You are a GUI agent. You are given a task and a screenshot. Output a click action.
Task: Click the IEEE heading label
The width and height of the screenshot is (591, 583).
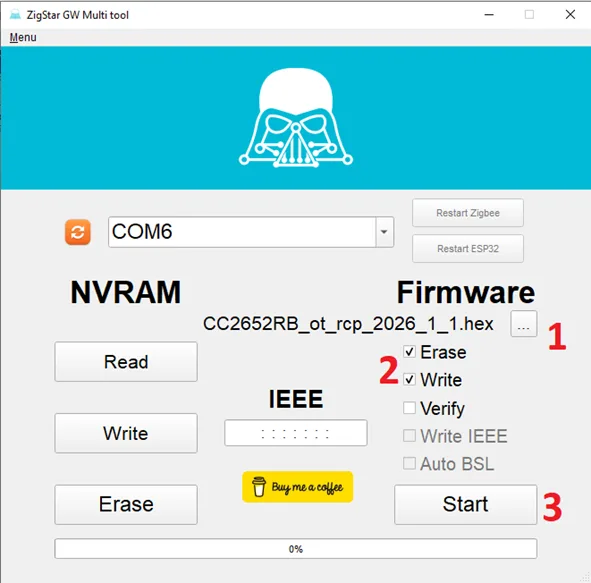296,399
